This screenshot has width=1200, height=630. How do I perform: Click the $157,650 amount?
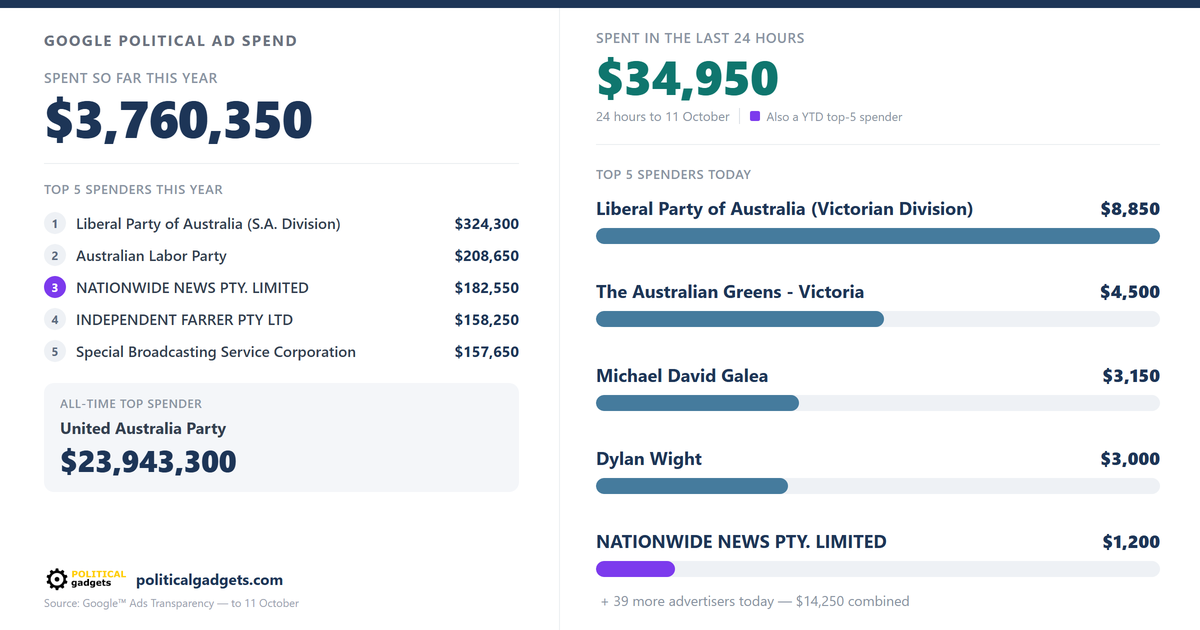[487, 352]
